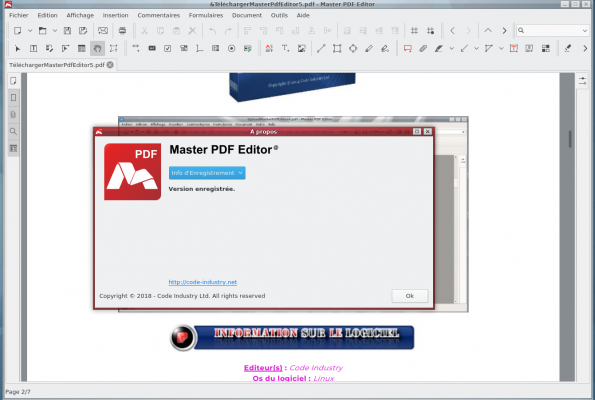Image resolution: width=595 pixels, height=400 pixels.
Task: Open the attachments sidebar paperclip icon
Action: [x=13, y=115]
